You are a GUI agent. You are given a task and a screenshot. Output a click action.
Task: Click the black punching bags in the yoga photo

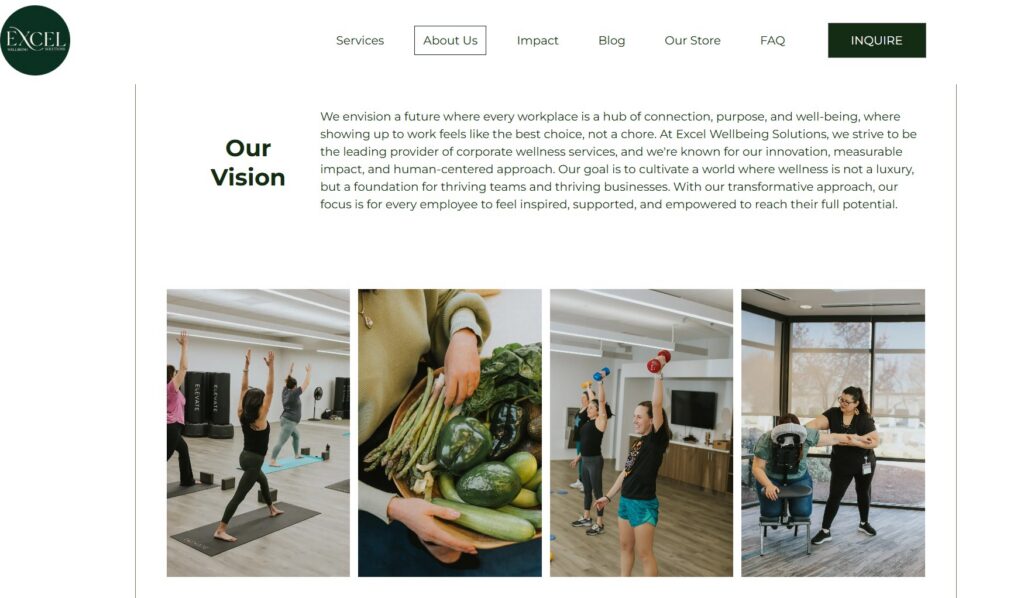[x=208, y=403]
